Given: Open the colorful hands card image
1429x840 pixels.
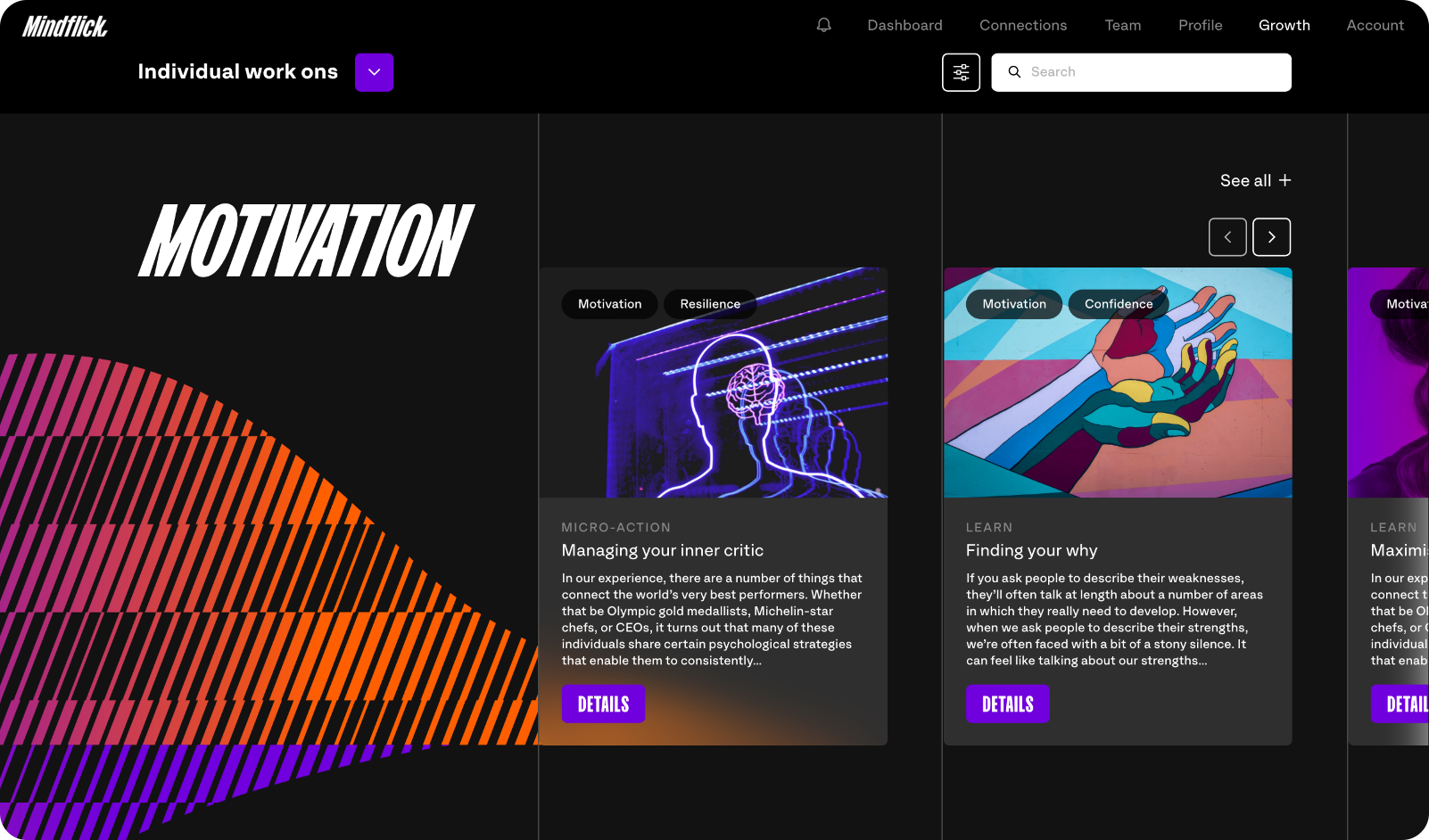Looking at the screenshot, I should click(1118, 383).
